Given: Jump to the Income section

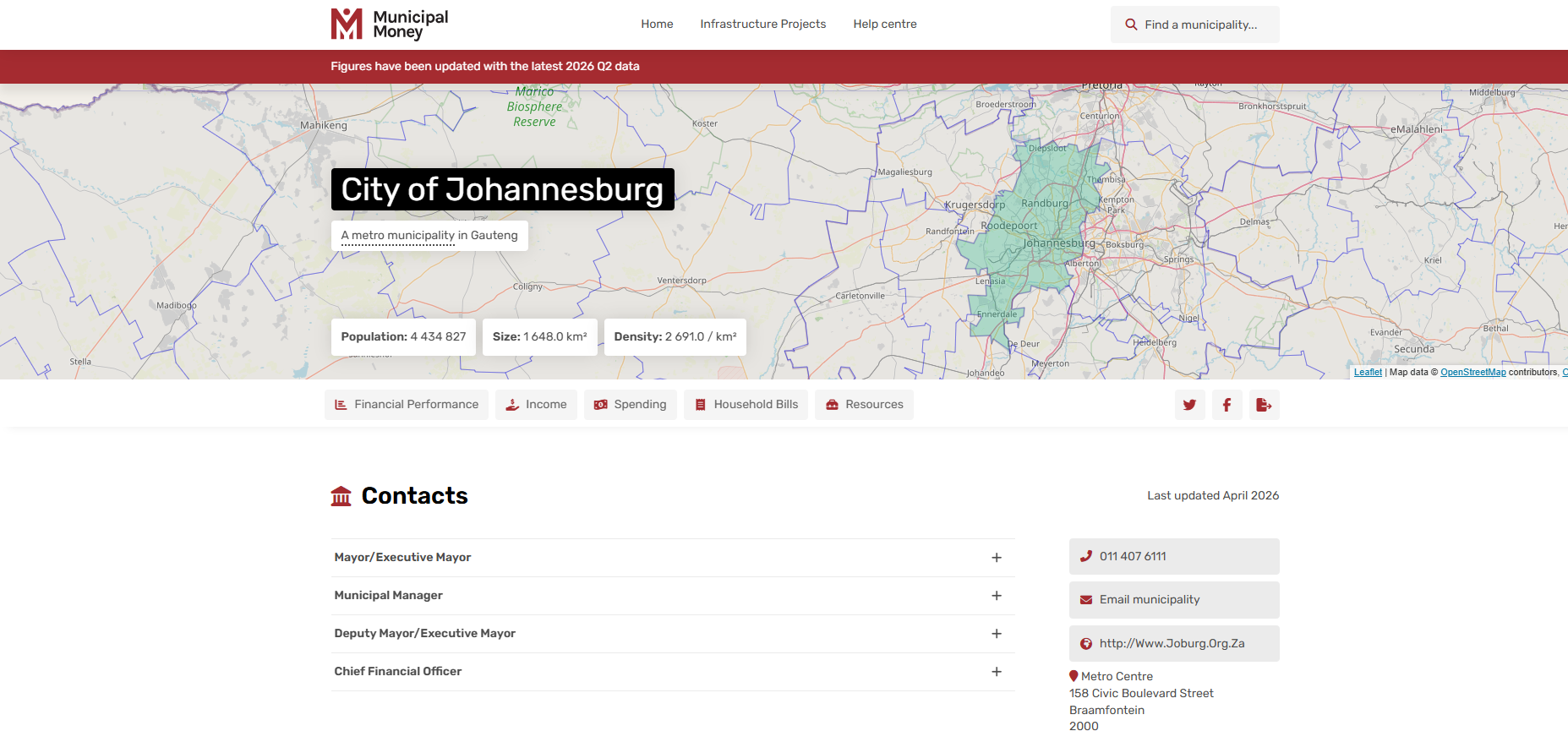Looking at the screenshot, I should 536,405.
